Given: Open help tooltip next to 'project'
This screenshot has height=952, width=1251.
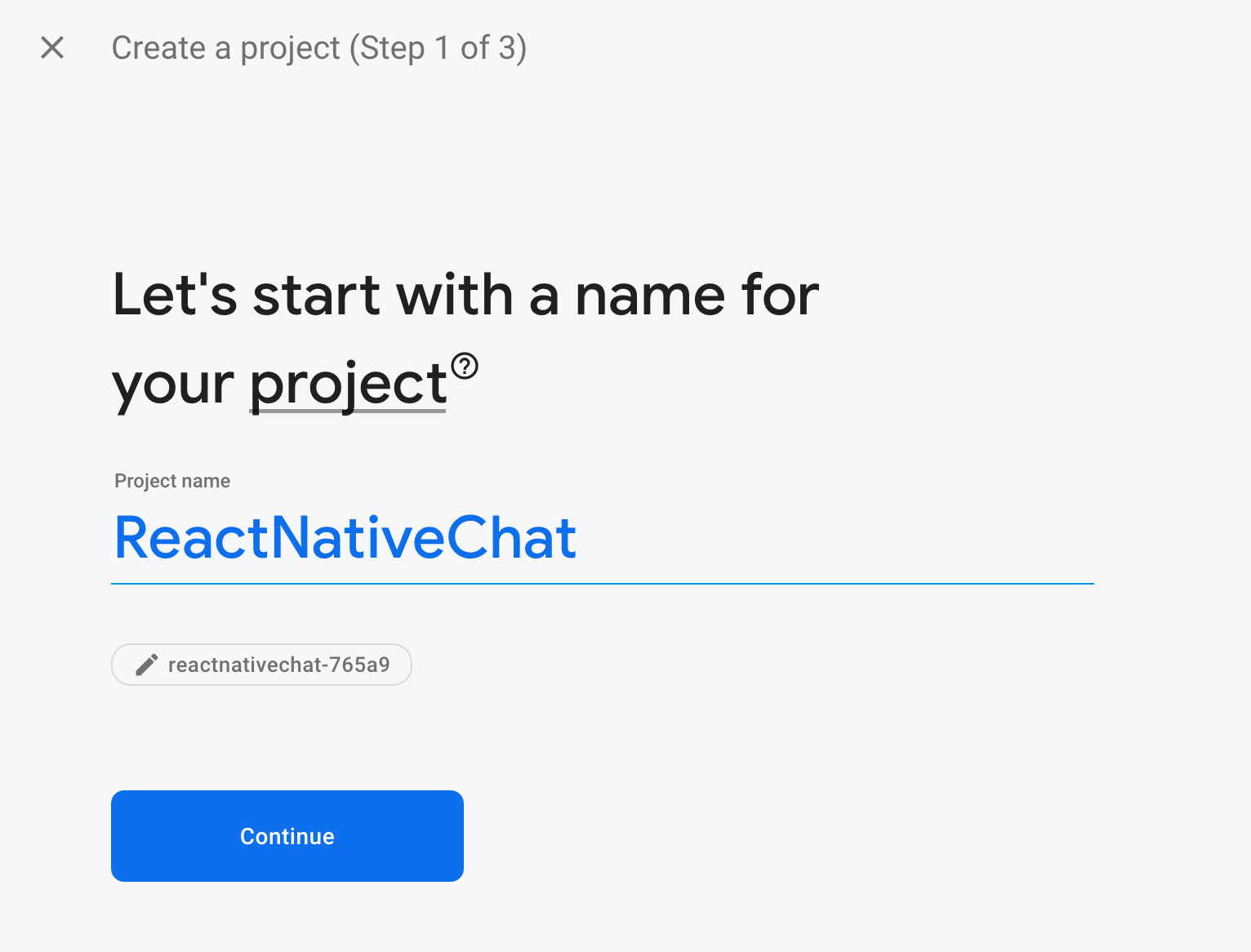Looking at the screenshot, I should pyautogui.click(x=465, y=366).
